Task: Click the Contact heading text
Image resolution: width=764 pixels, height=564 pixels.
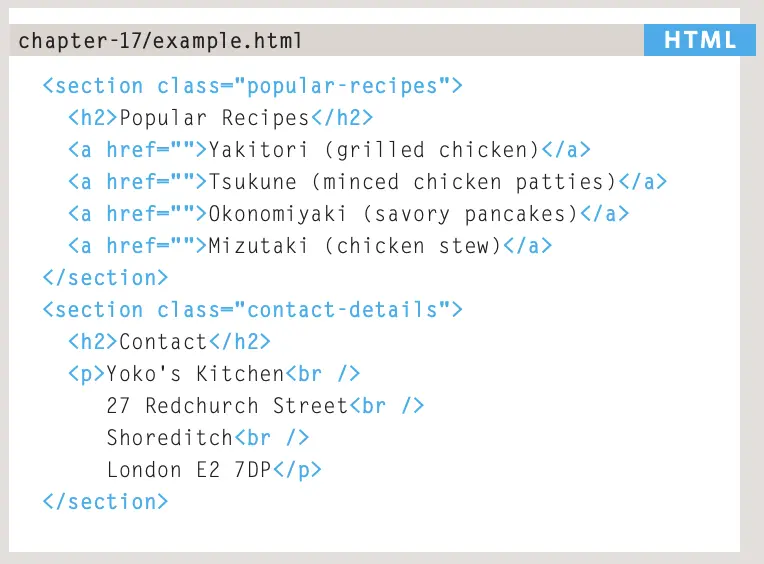Action: click(163, 342)
